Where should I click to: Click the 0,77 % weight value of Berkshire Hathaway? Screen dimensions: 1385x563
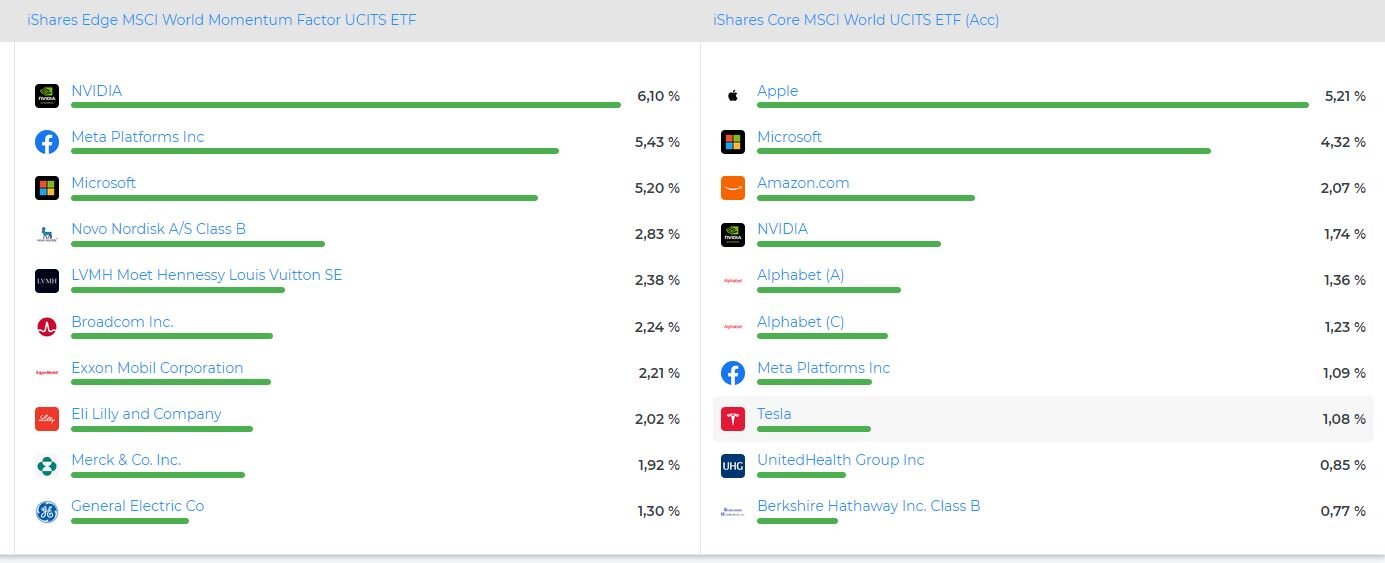tap(1343, 512)
